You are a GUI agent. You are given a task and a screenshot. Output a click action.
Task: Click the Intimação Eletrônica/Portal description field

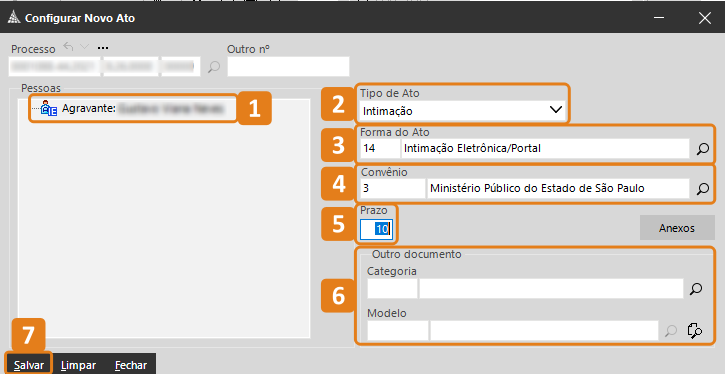tap(546, 148)
